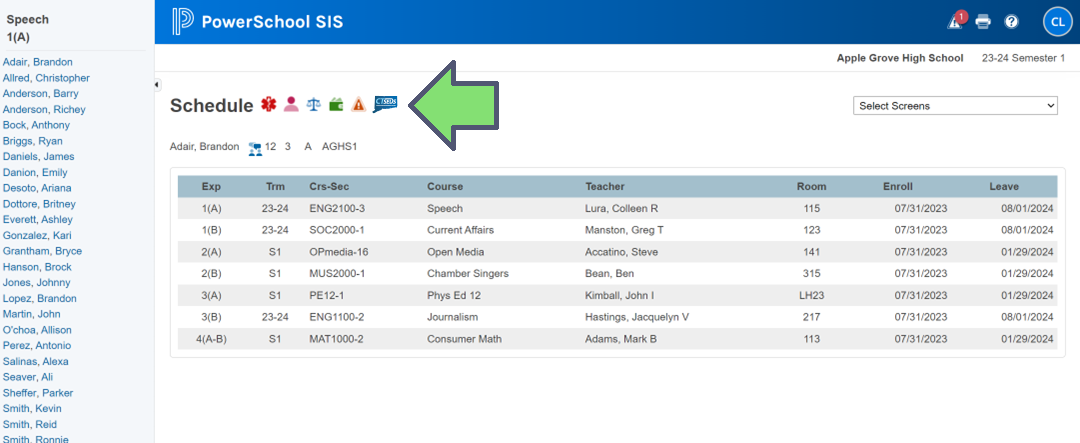Open student Salinas, Alexa in sidebar

coord(35,362)
